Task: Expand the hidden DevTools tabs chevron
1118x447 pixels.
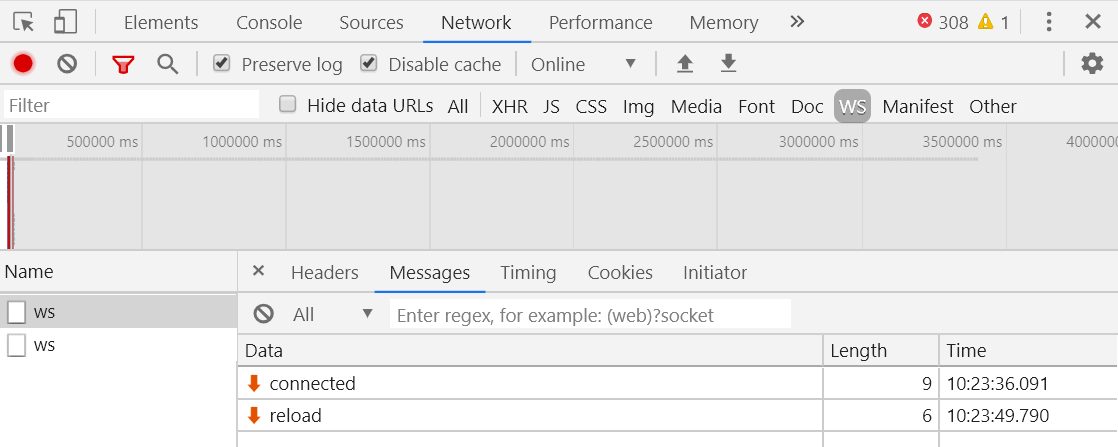Action: [x=797, y=22]
